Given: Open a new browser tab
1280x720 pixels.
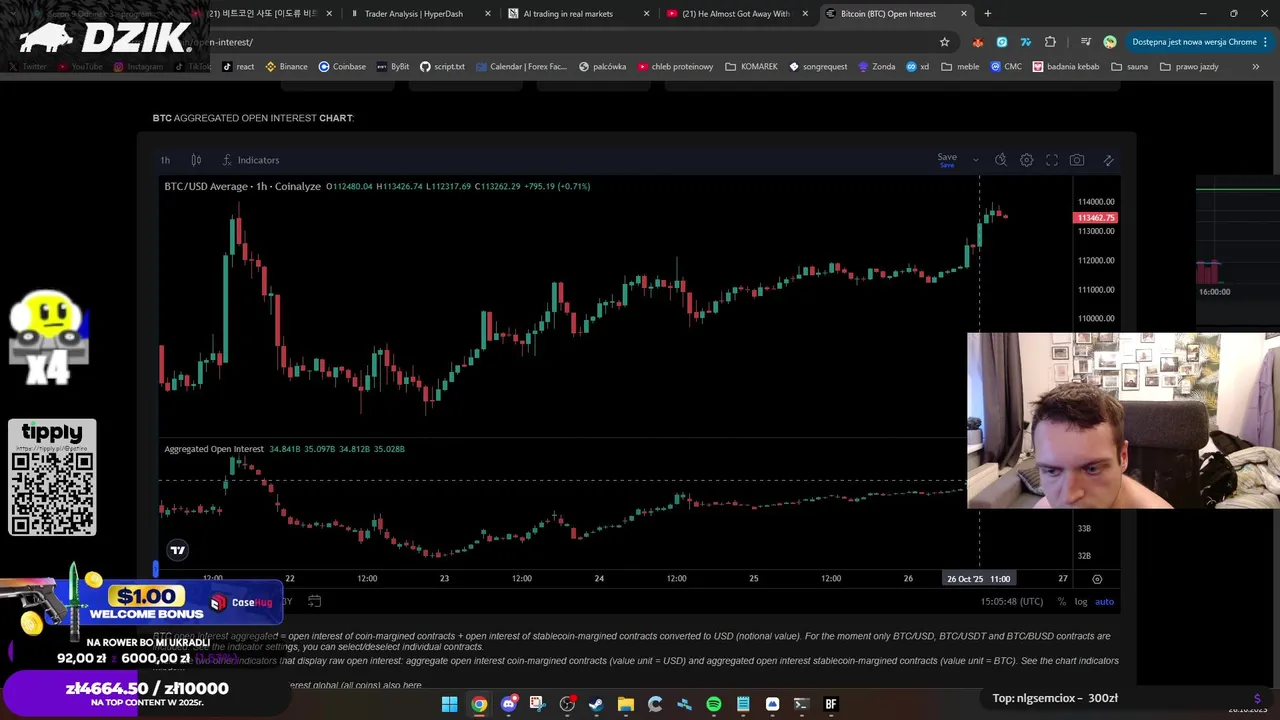Looking at the screenshot, I should [988, 14].
